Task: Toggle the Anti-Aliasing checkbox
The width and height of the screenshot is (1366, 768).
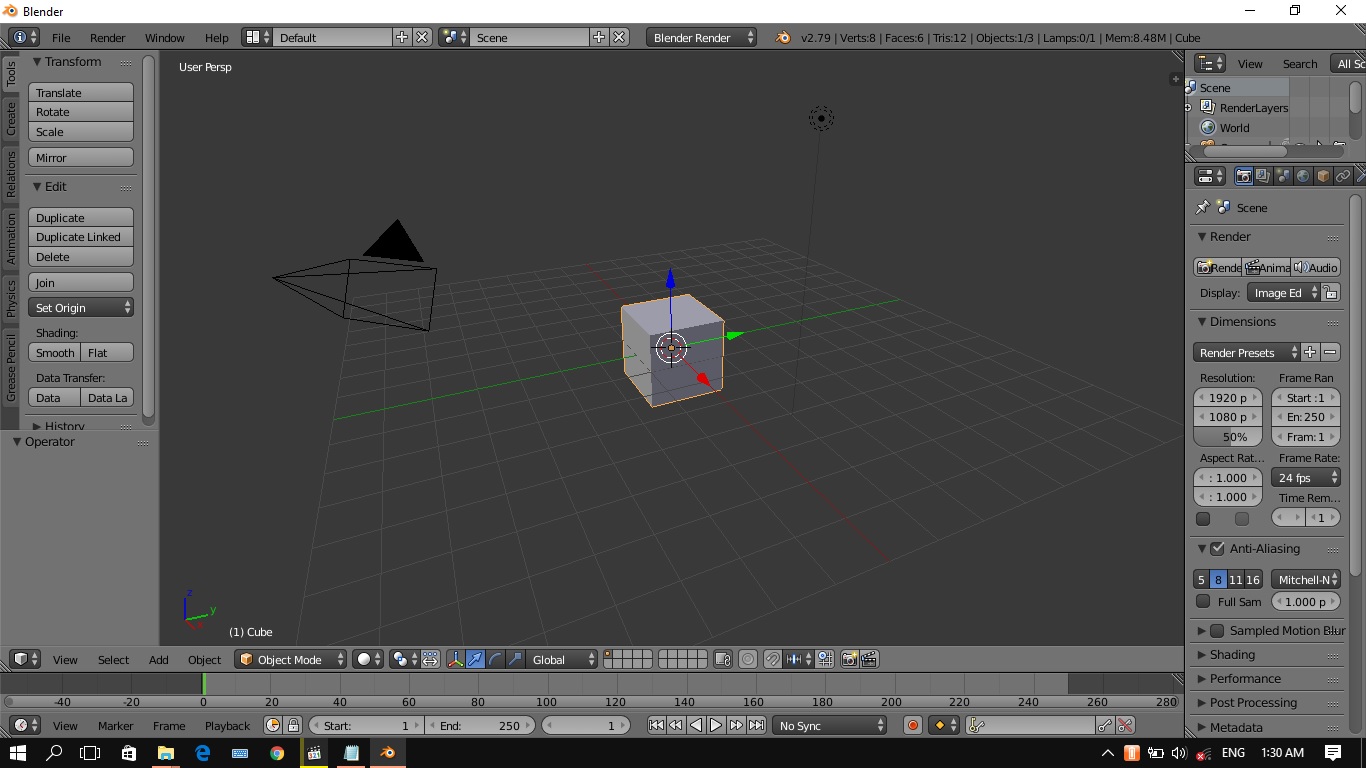Action: click(1216, 548)
